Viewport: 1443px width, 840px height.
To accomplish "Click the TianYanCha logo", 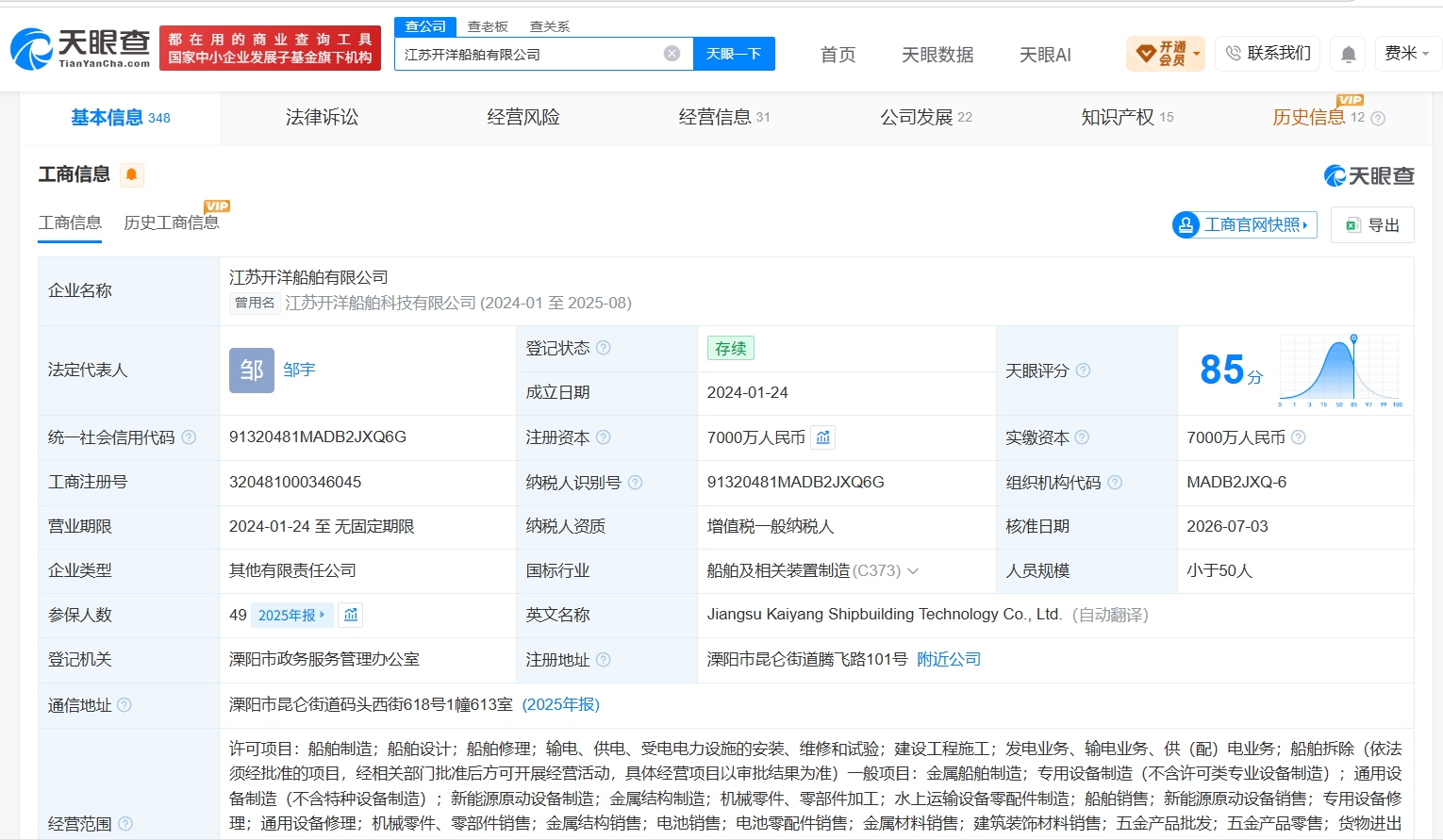I will coord(80,48).
